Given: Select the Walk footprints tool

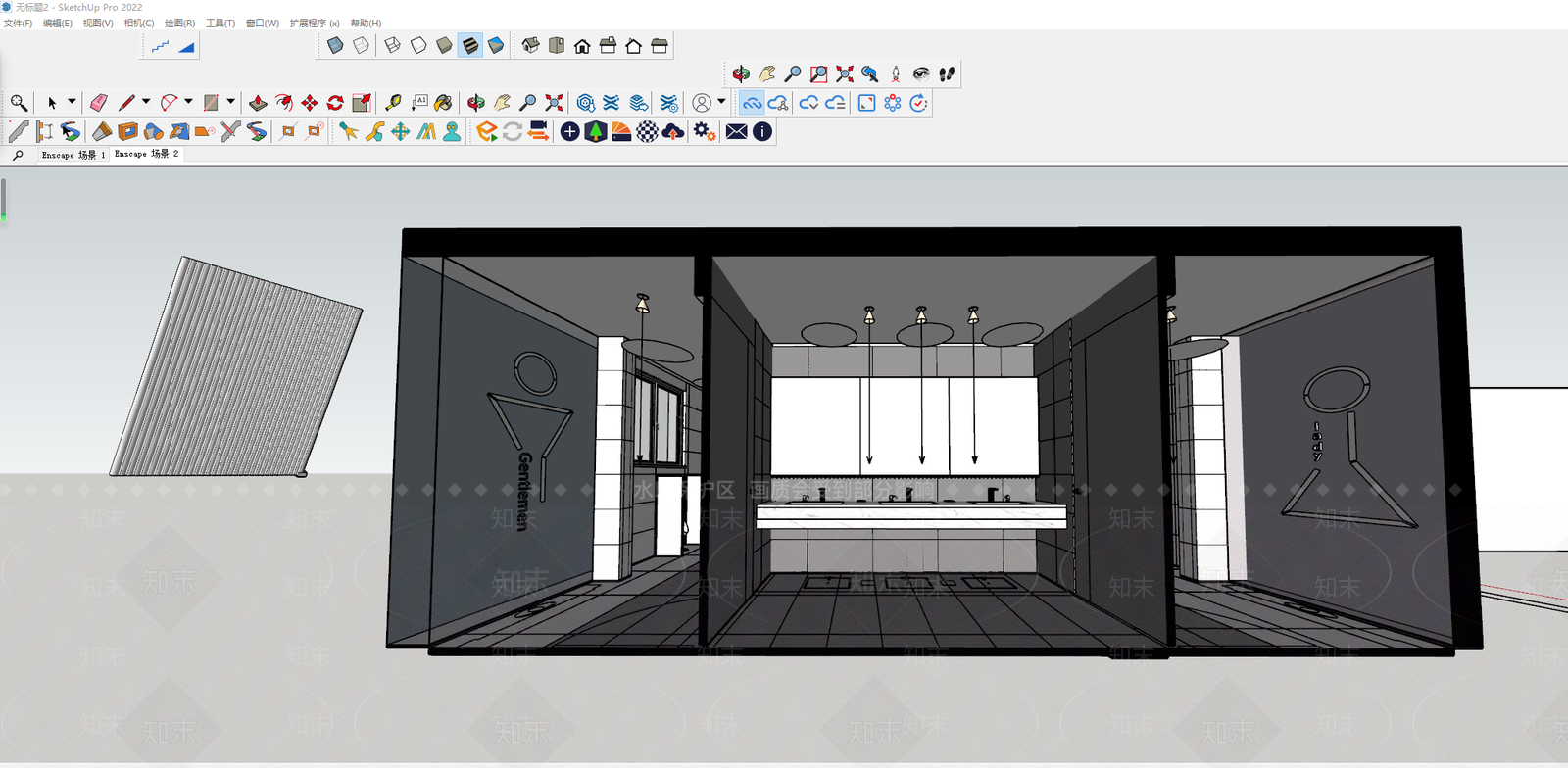Looking at the screenshot, I should pyautogui.click(x=947, y=73).
